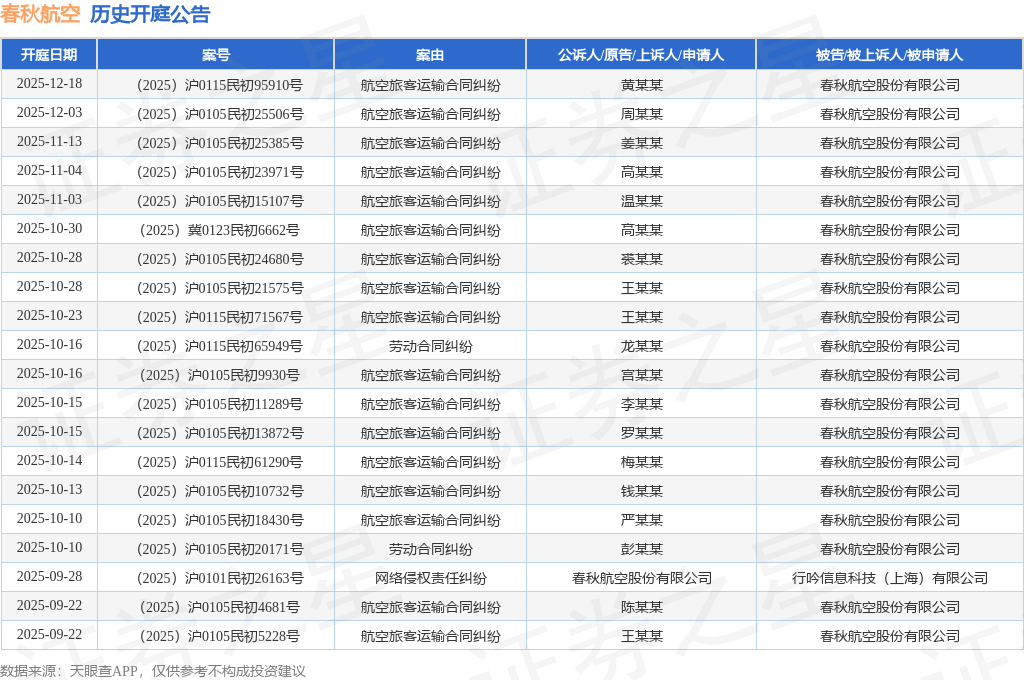Click case number (2025)沪0105民初23971号
Screen dimensions: 1024x680
coord(219,172)
